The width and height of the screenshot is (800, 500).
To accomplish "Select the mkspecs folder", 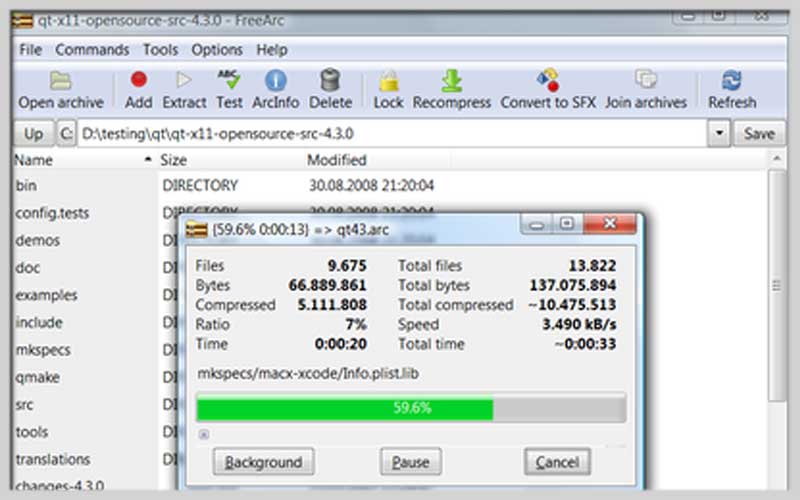I will pyautogui.click(x=43, y=350).
